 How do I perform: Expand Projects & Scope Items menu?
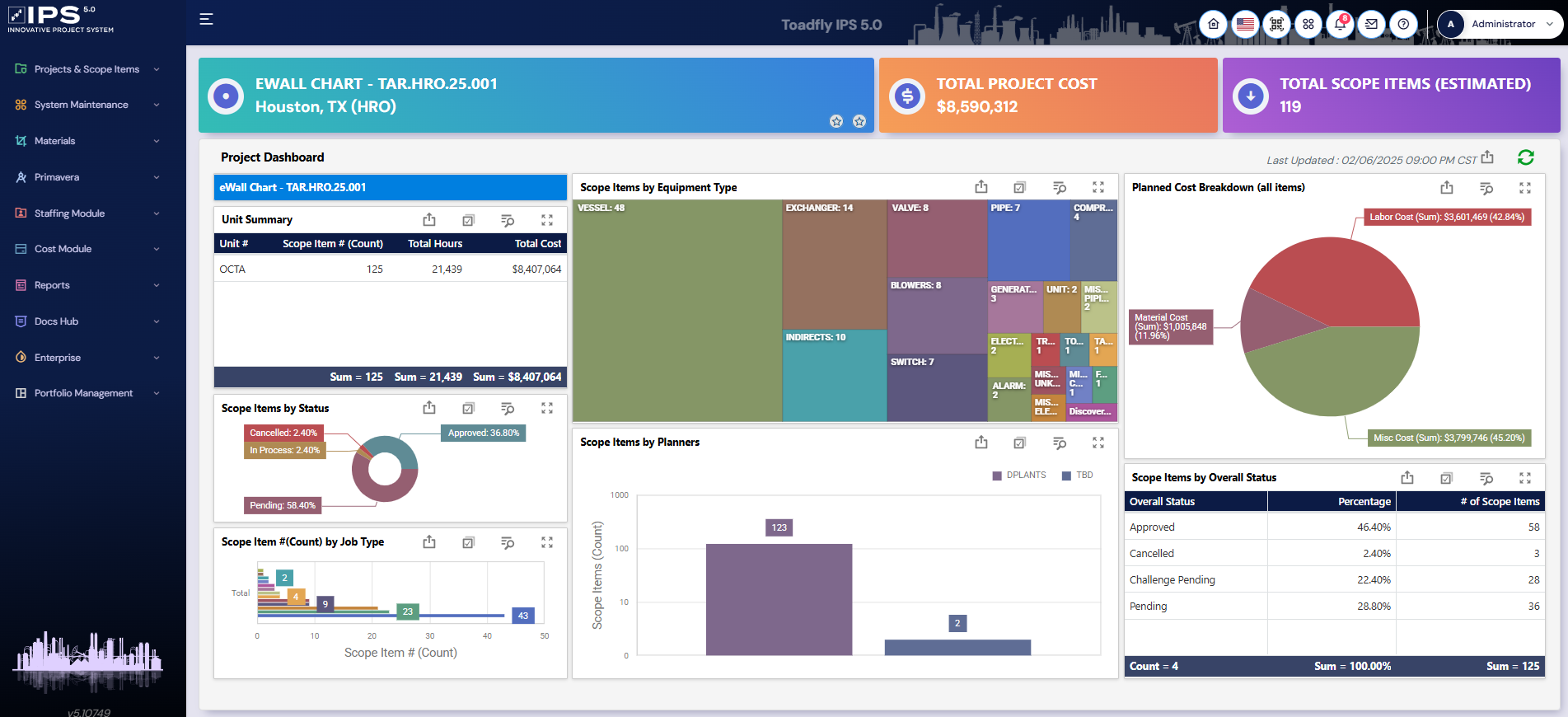[87, 69]
